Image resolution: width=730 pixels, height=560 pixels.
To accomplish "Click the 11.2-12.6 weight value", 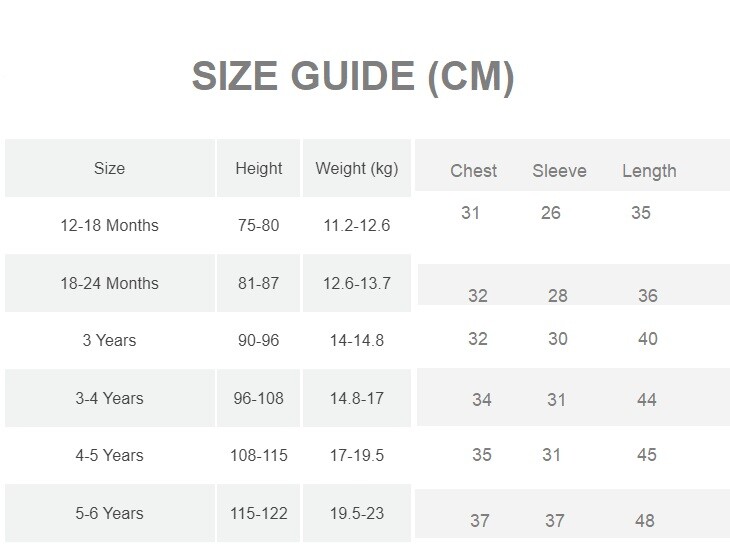I will pyautogui.click(x=357, y=225).
